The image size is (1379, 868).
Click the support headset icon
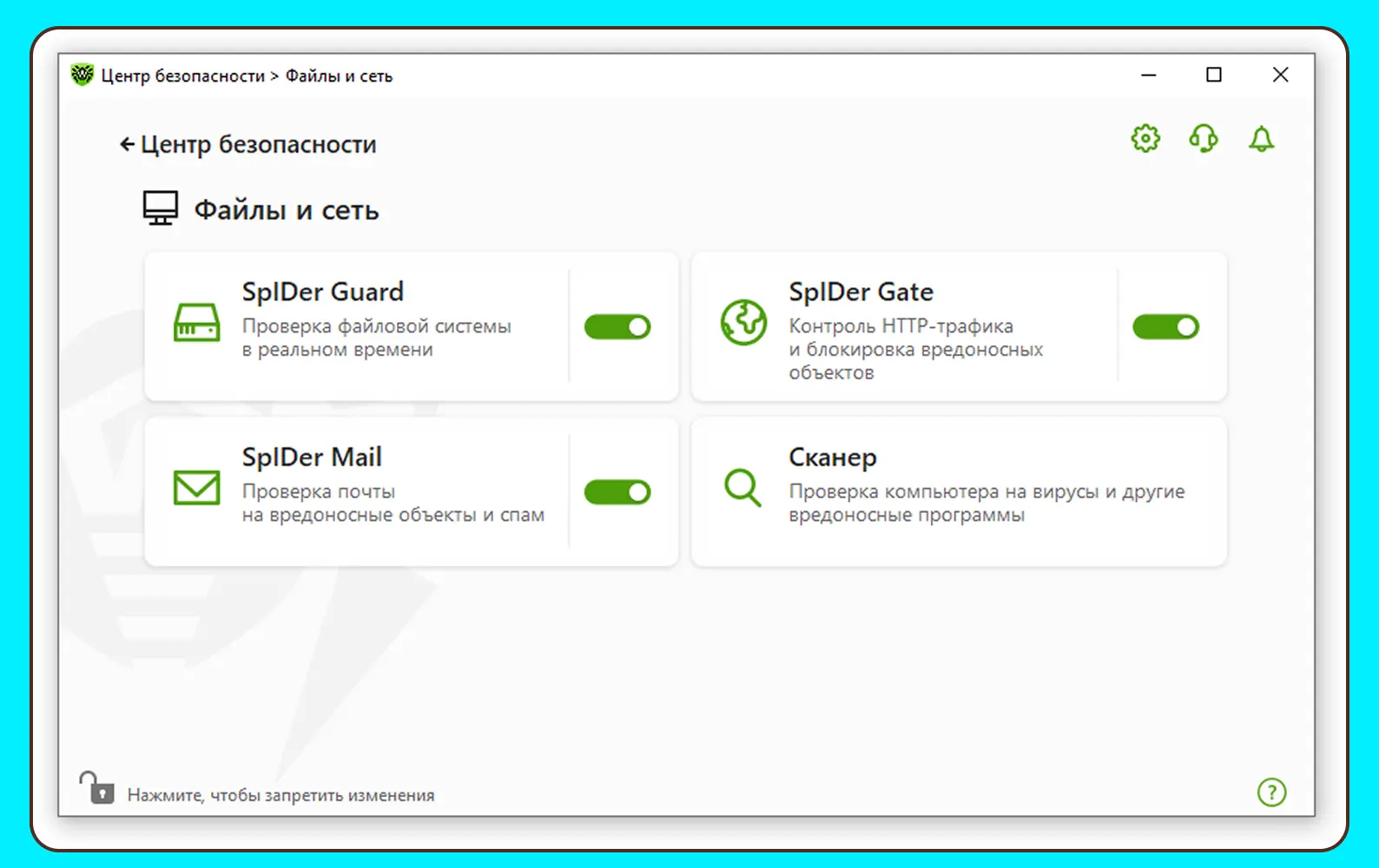(x=1203, y=139)
